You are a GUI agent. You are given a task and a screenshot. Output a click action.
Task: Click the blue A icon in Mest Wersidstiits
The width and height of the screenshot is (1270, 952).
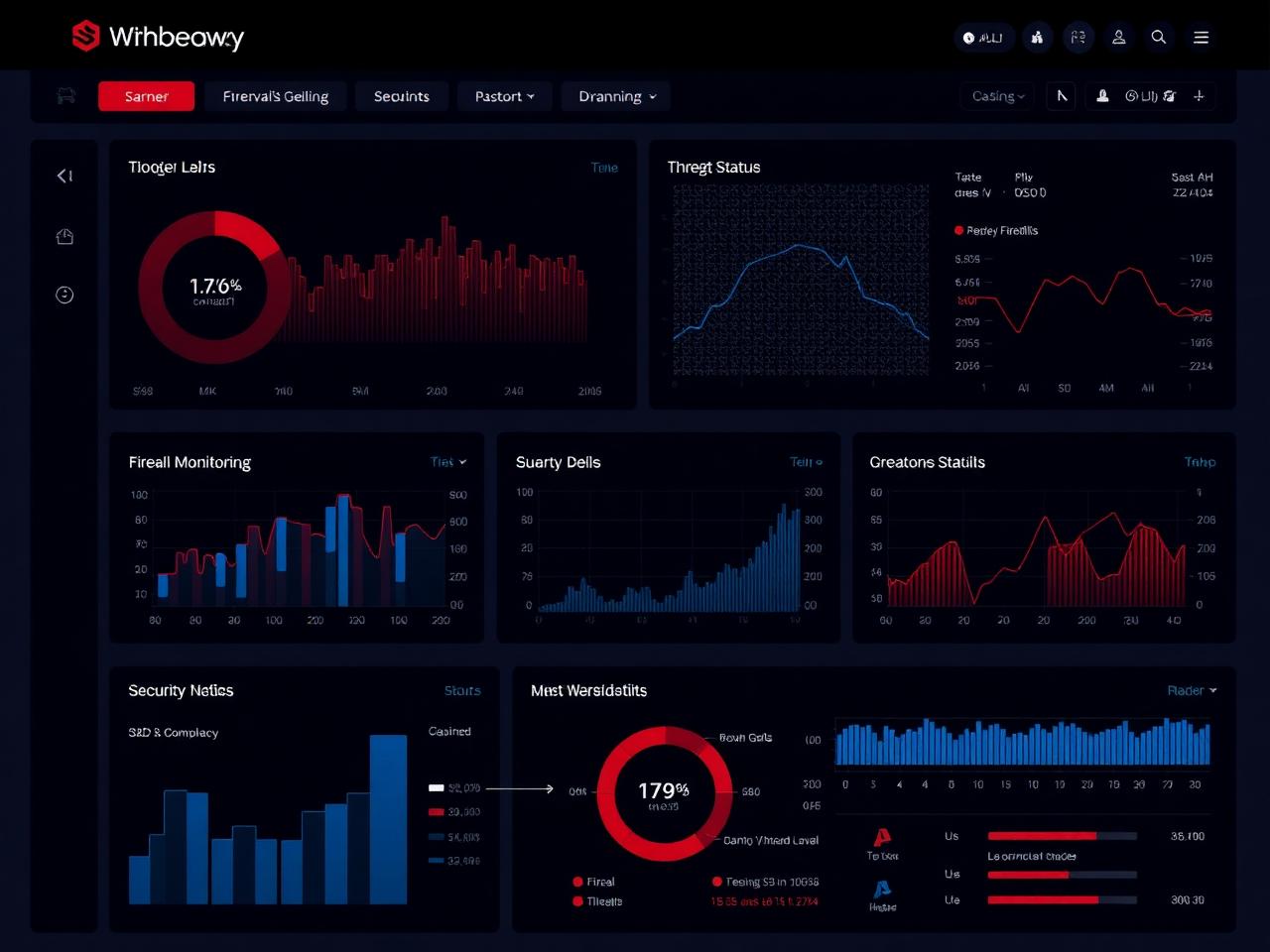pyautogui.click(x=881, y=889)
